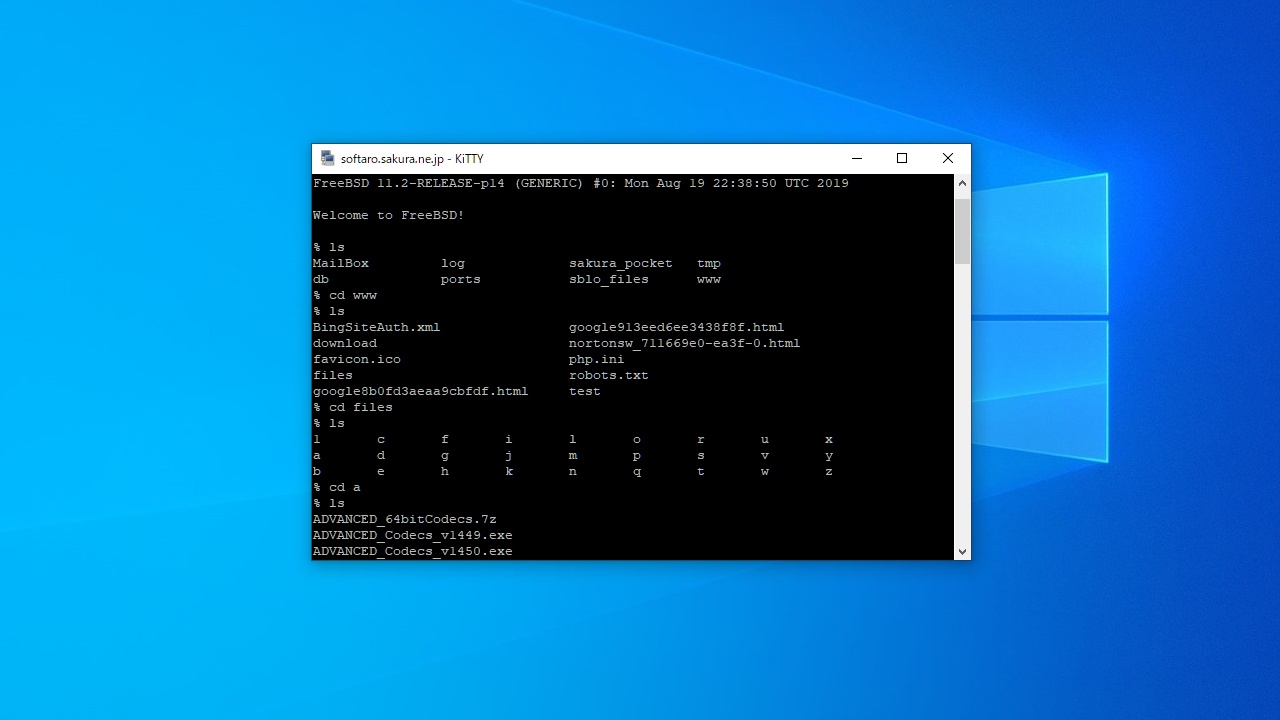
Task: Click the '% cd files' command line
Action: (353, 407)
